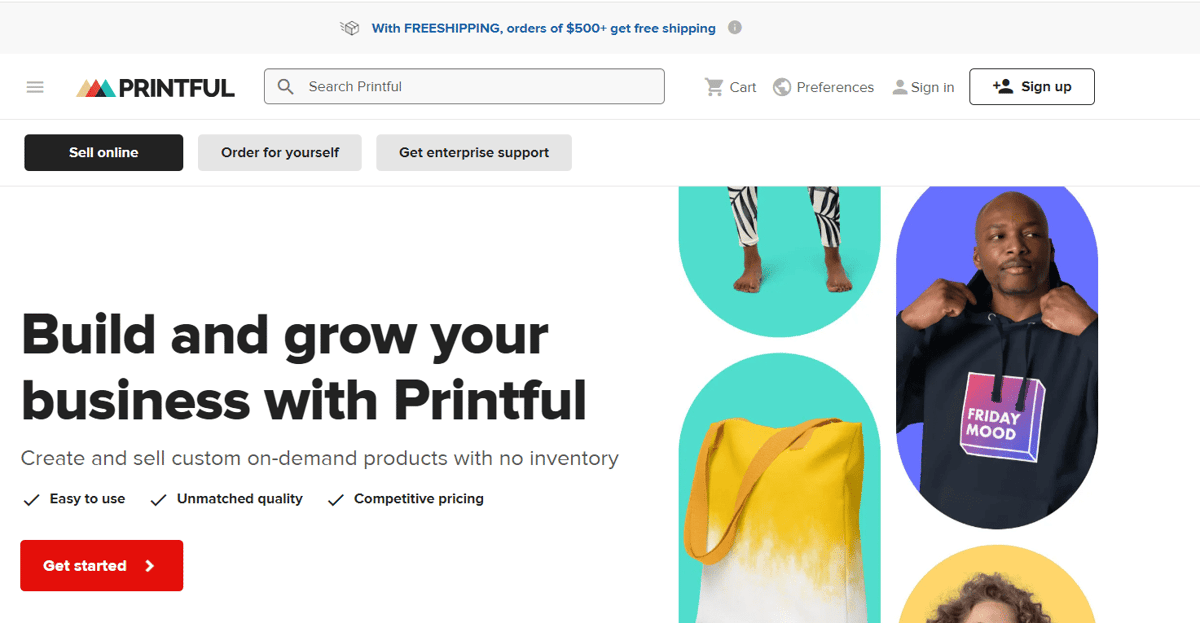Open the hamburger navigation menu
Screen dimensions: 1200x623
pos(35,87)
